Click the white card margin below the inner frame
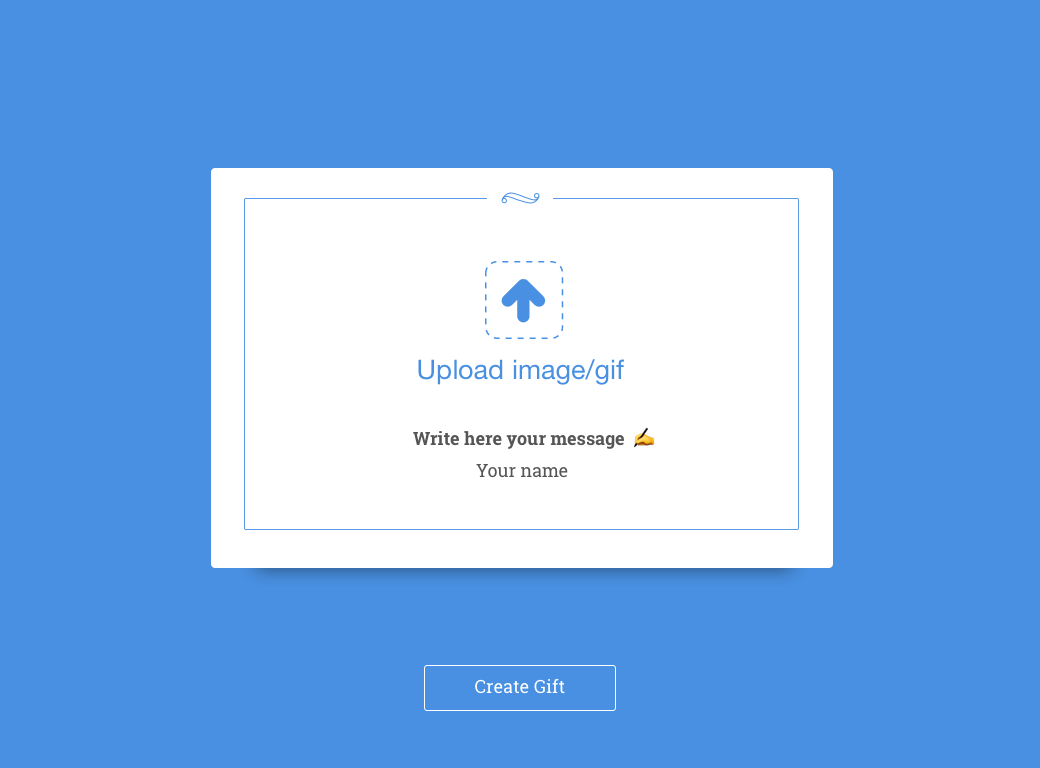The width and height of the screenshot is (1040, 768). click(521, 548)
